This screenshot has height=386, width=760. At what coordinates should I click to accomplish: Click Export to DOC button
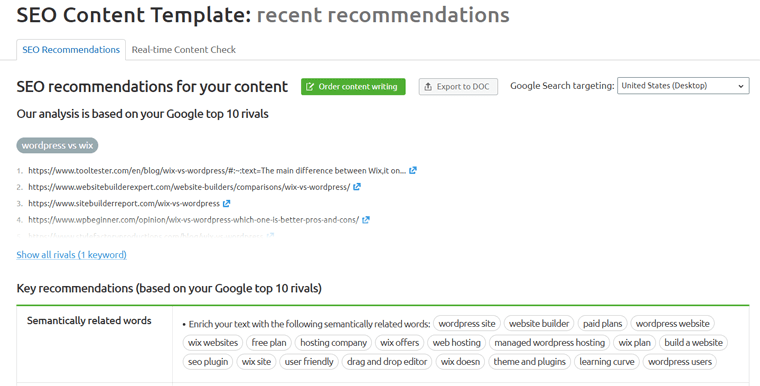click(x=458, y=87)
